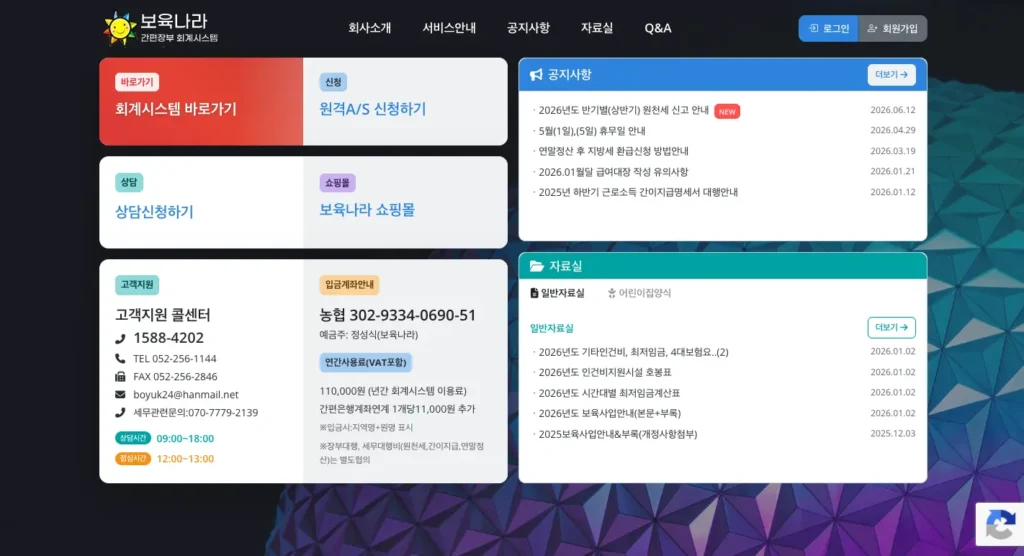
Task: Open the 서비스안내 menu
Action: [x=449, y=28]
